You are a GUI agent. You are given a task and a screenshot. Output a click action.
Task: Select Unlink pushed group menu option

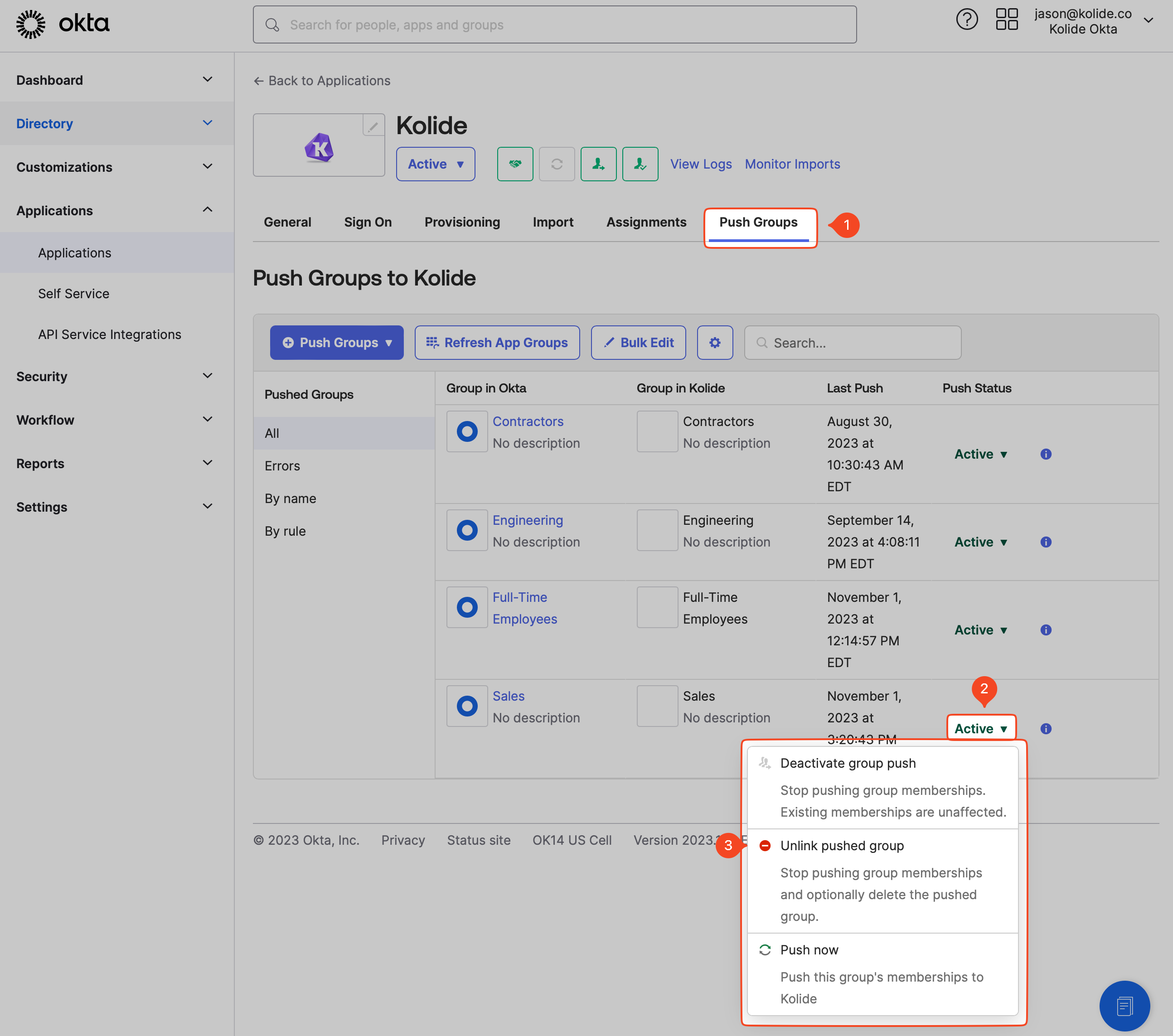click(841, 846)
